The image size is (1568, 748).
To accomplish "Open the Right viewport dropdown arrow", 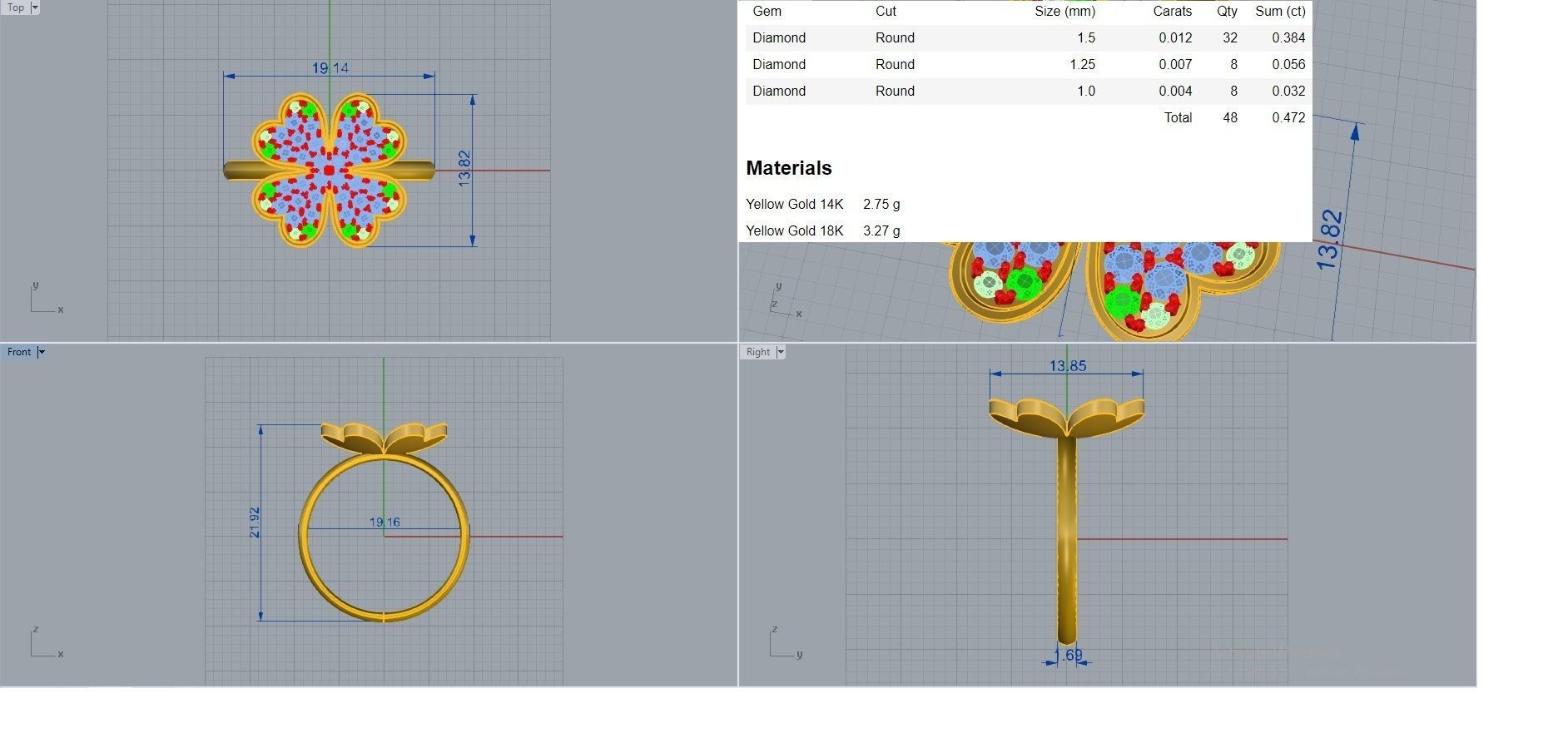I will (x=780, y=352).
